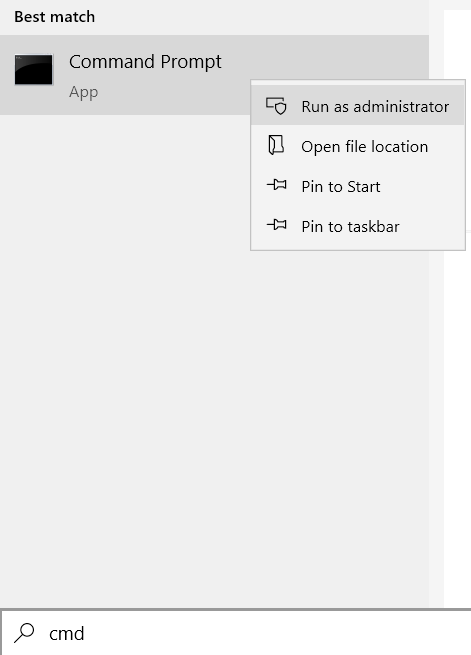Click the pin icon next to Pin to Start
This screenshot has height=655, width=471.
pos(277,185)
